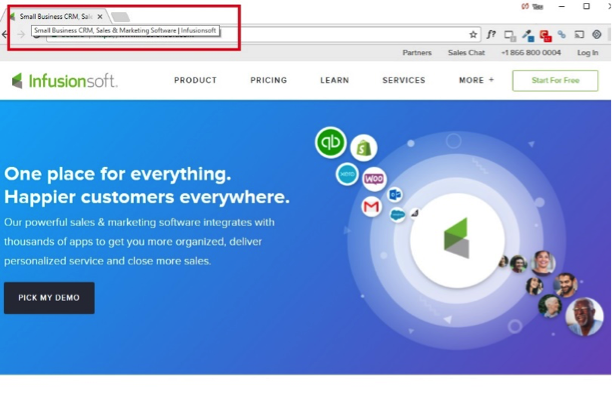Click the 'Happier customers everywhere.' headline
Image resolution: width=612 pixels, height=401 pixels.
(x=147, y=197)
